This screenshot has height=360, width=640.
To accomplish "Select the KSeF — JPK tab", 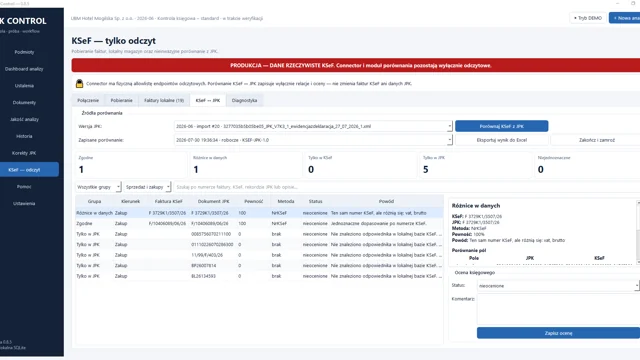I will point(208,100).
